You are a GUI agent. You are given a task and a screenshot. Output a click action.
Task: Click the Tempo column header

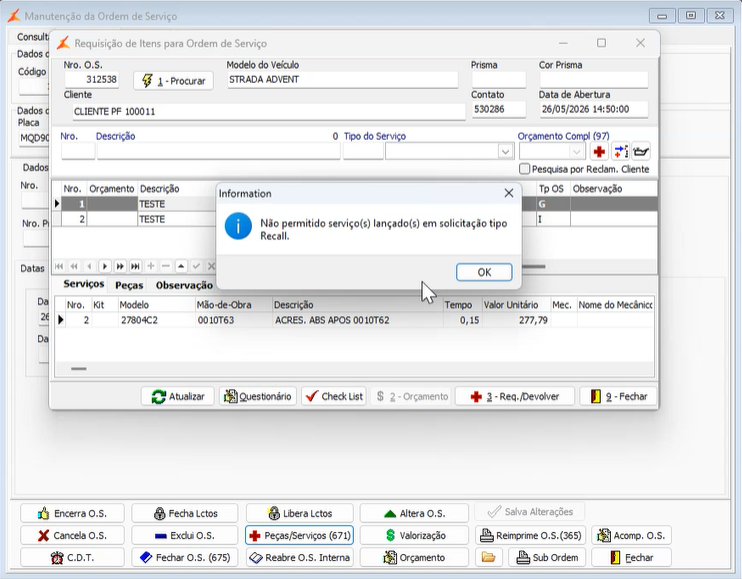tap(462, 305)
